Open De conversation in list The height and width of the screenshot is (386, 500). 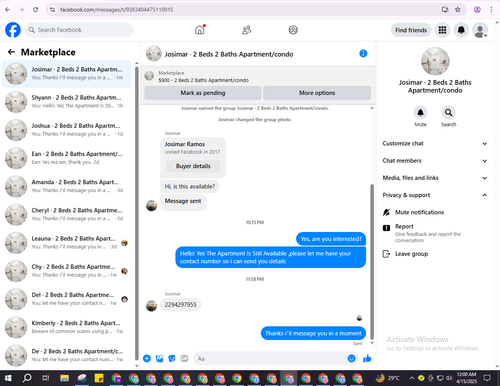(66, 355)
